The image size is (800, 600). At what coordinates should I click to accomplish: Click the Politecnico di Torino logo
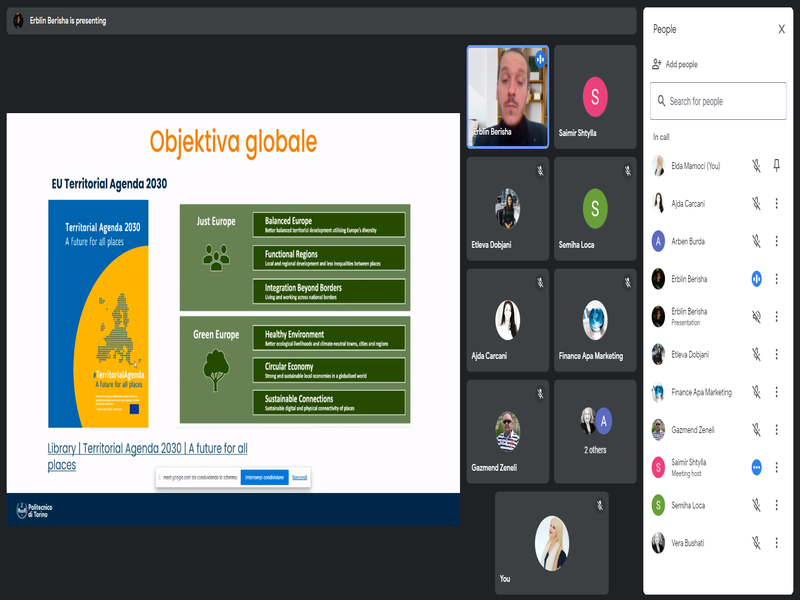click(34, 510)
